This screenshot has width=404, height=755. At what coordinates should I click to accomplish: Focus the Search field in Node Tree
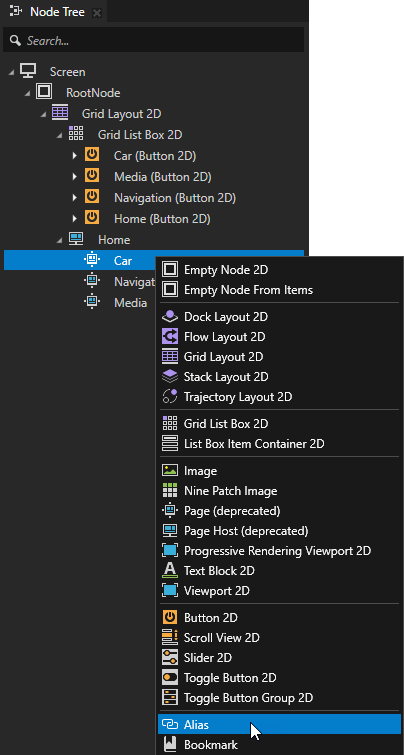point(154,40)
